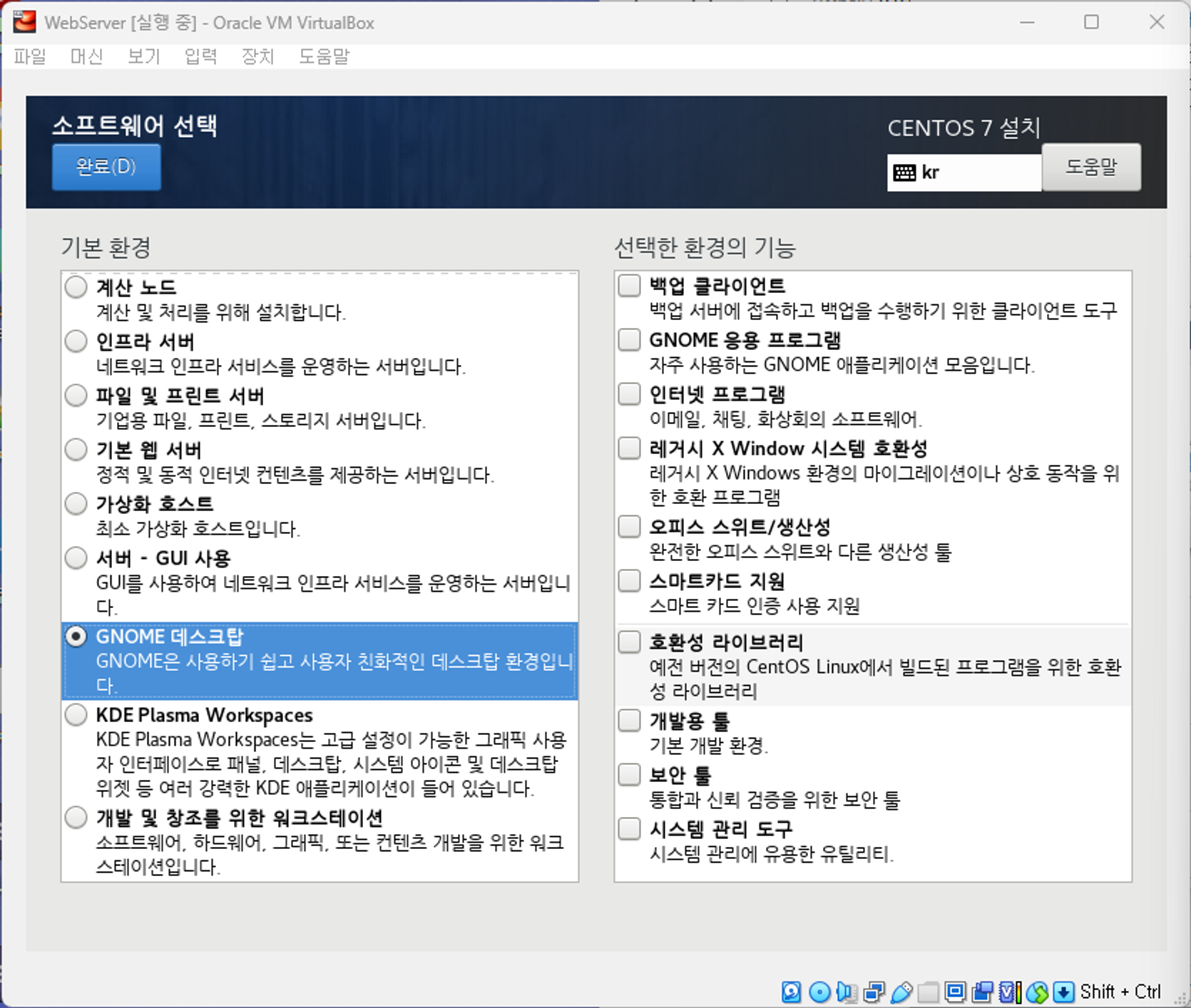Check 오피스 스위트/생산성 option
The image size is (1191, 1008).
click(629, 527)
